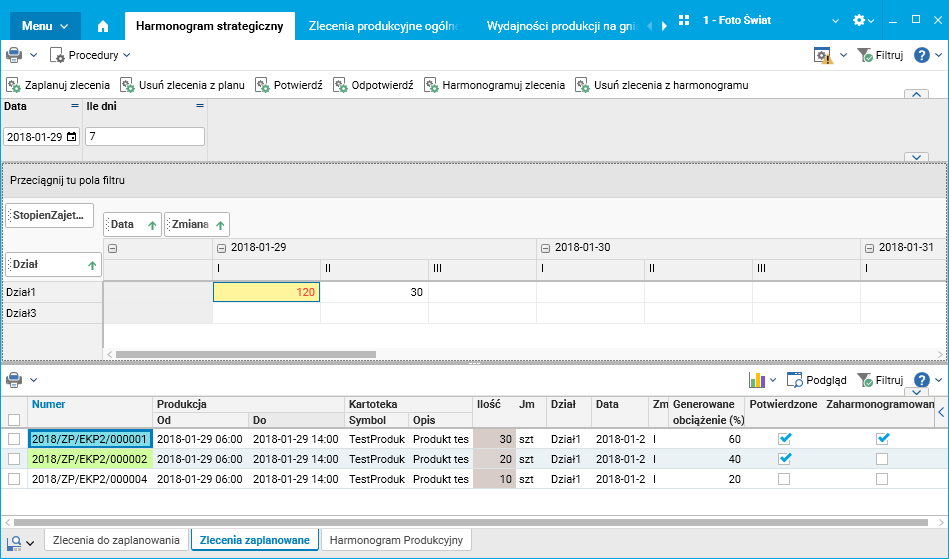Open calendar picker in Data field
This screenshot has width=949, height=559.
[71, 137]
